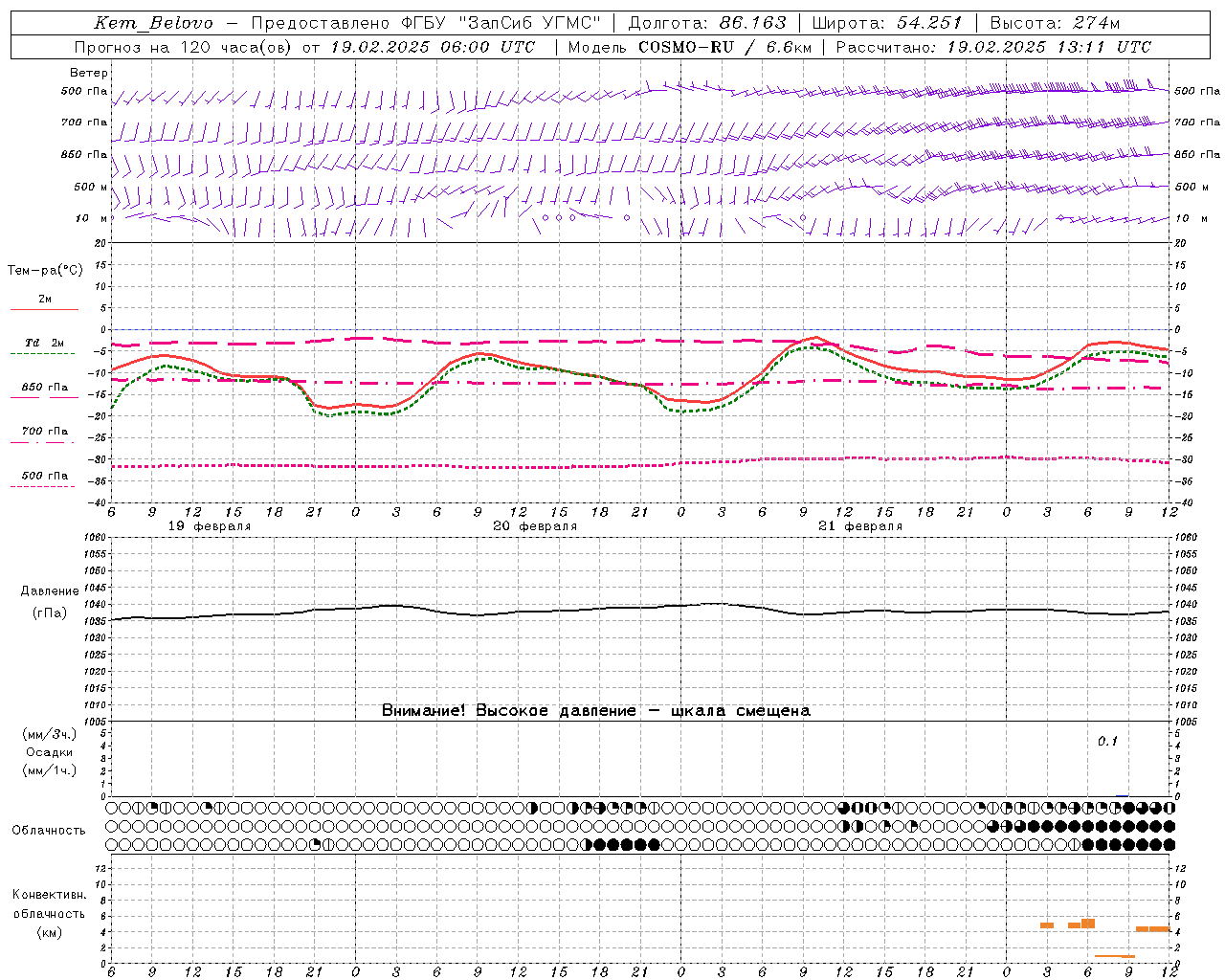Click the Давление panel label
The image size is (1225, 980).
(50, 591)
